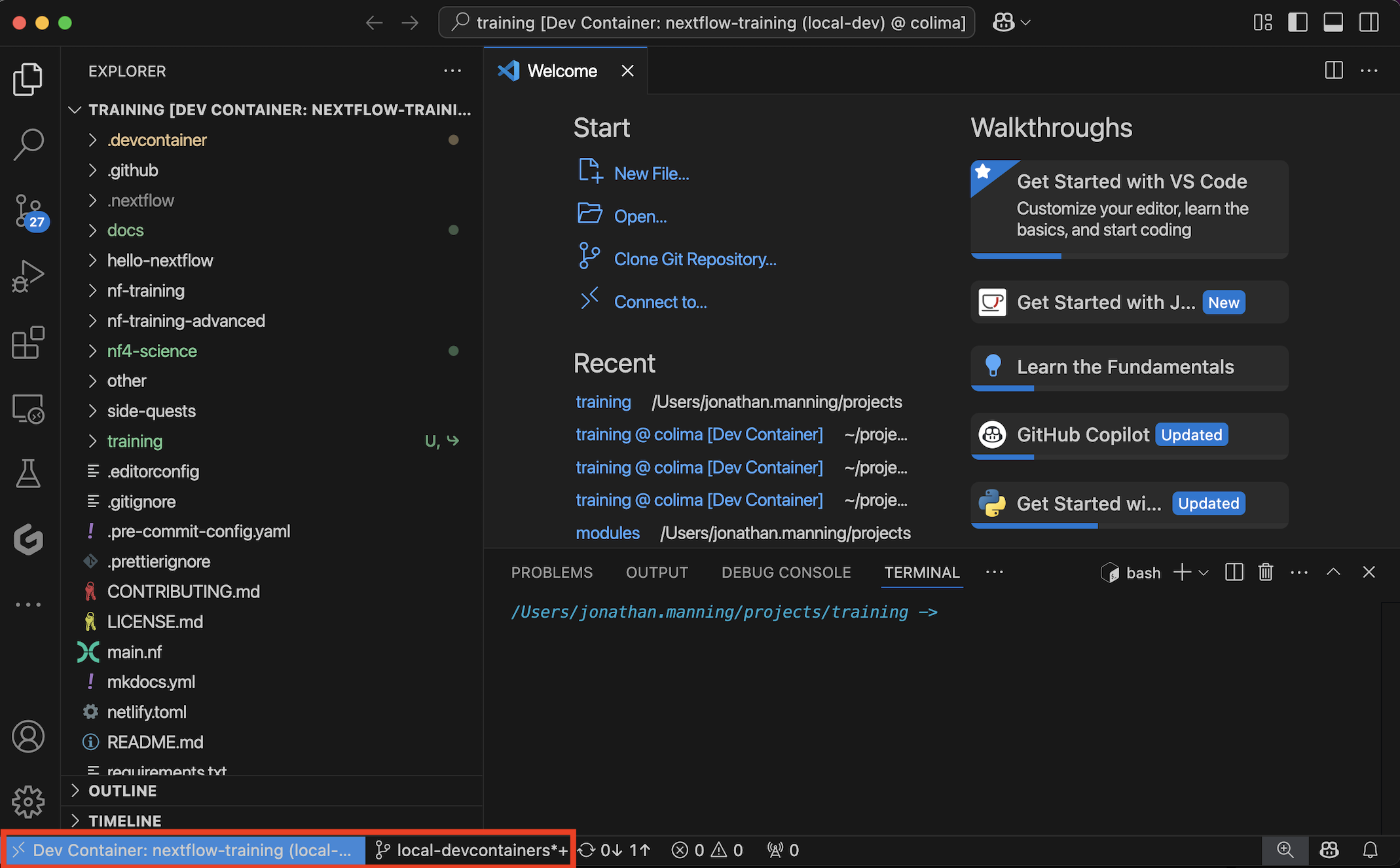
Task: Toggle the secondary side bar
Action: (1369, 22)
